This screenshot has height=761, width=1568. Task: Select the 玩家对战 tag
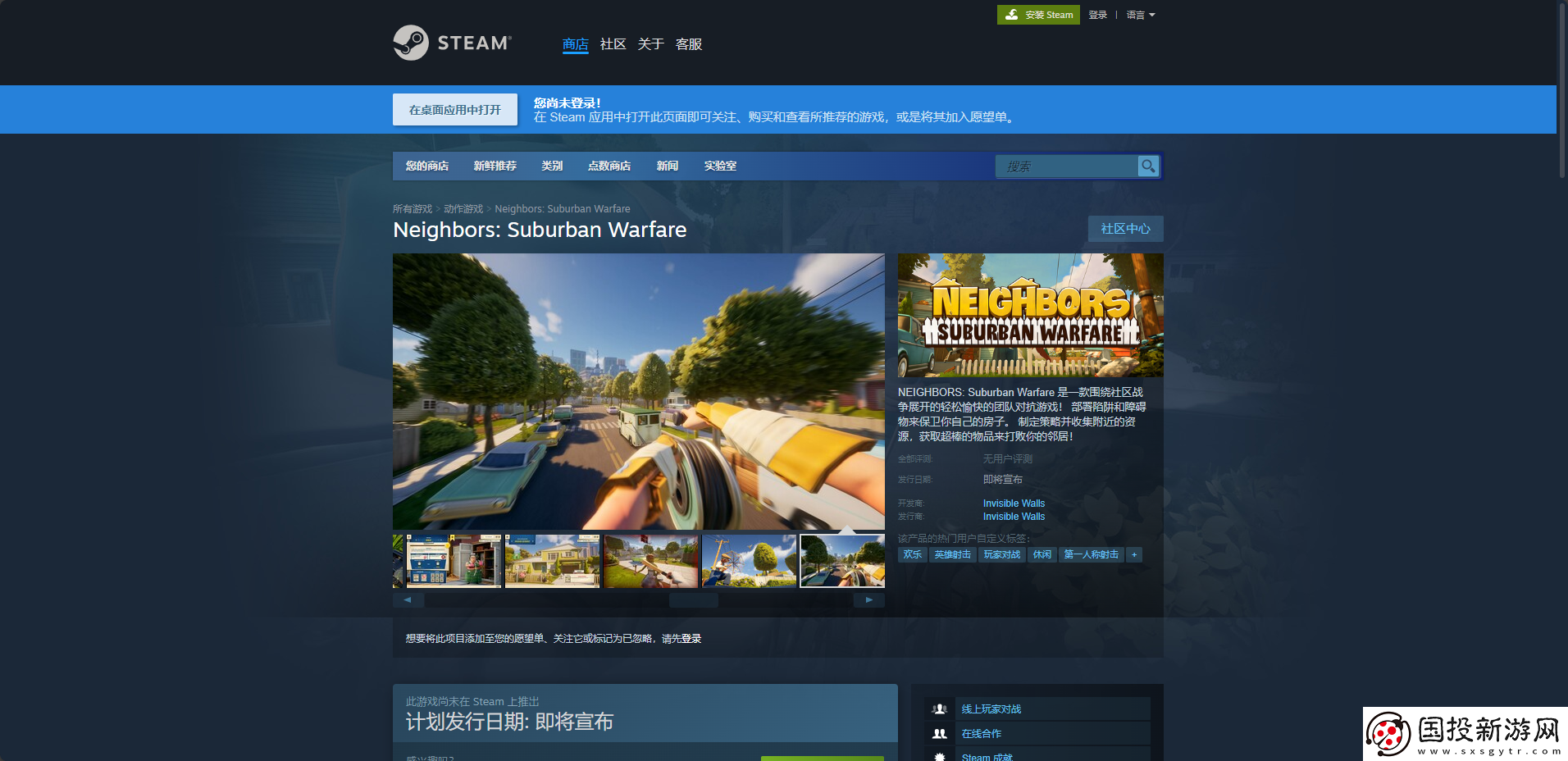[1002, 554]
